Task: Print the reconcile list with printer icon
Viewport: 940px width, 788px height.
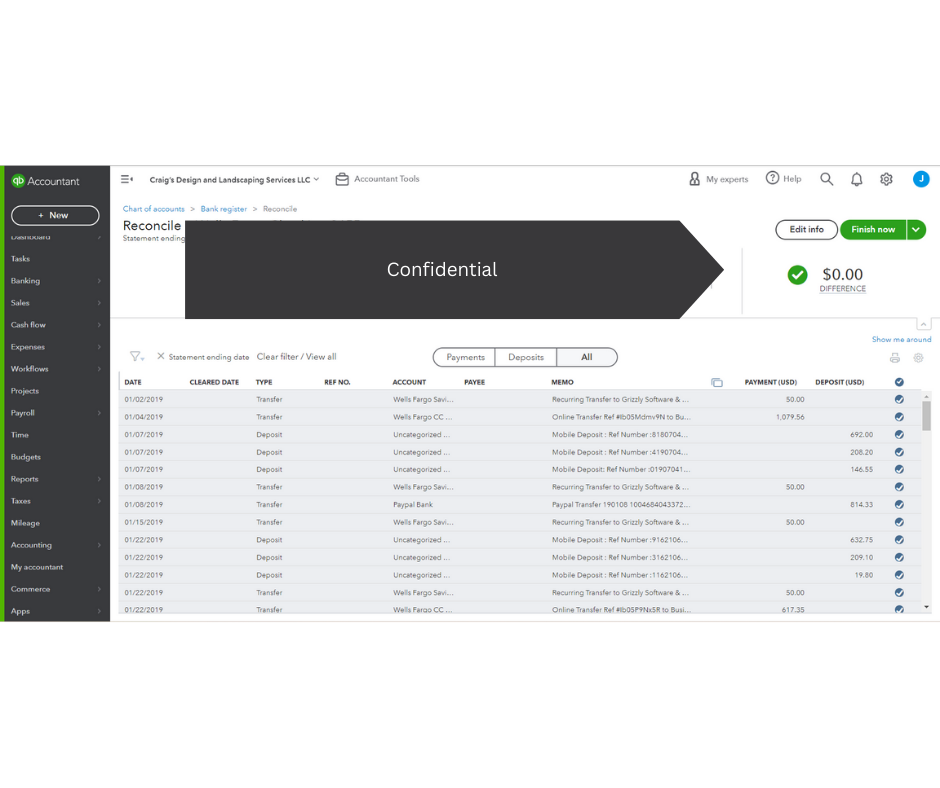Action: pyautogui.click(x=894, y=358)
